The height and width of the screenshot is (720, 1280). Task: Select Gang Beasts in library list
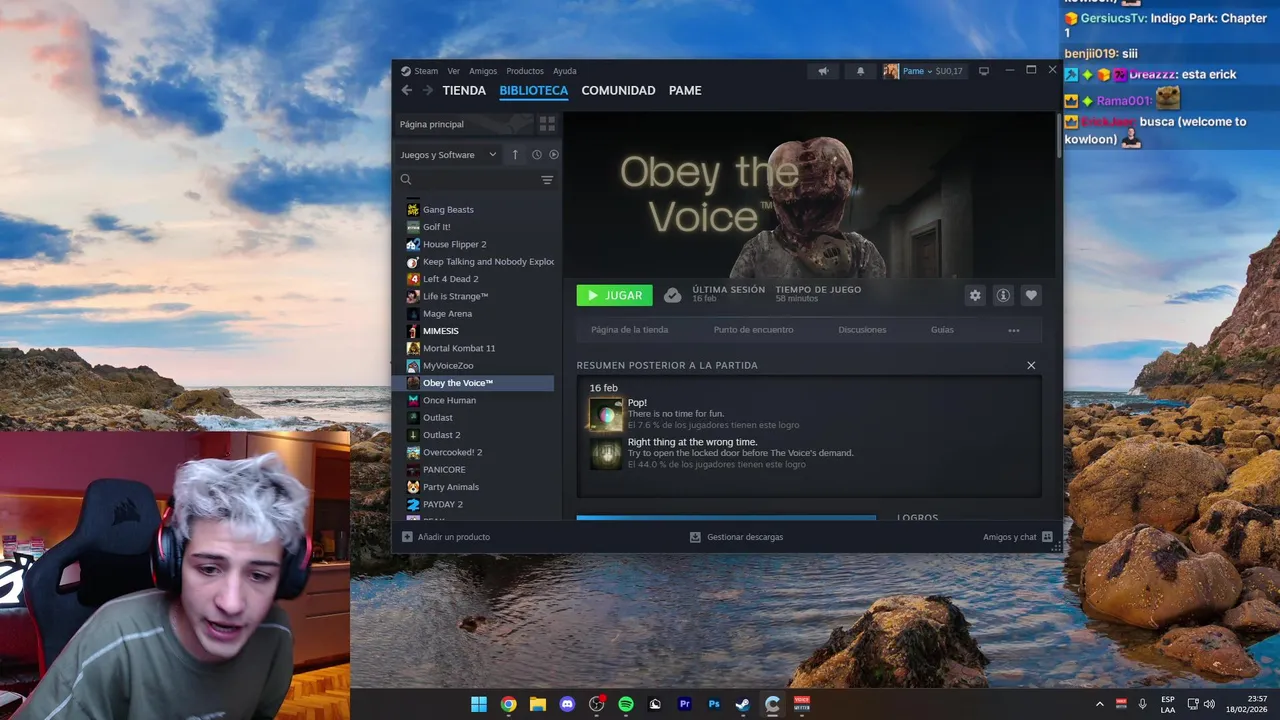pyautogui.click(x=479, y=210)
